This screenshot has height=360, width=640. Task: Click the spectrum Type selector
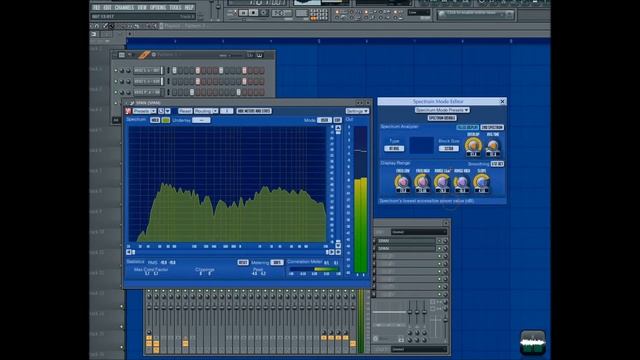394,149
